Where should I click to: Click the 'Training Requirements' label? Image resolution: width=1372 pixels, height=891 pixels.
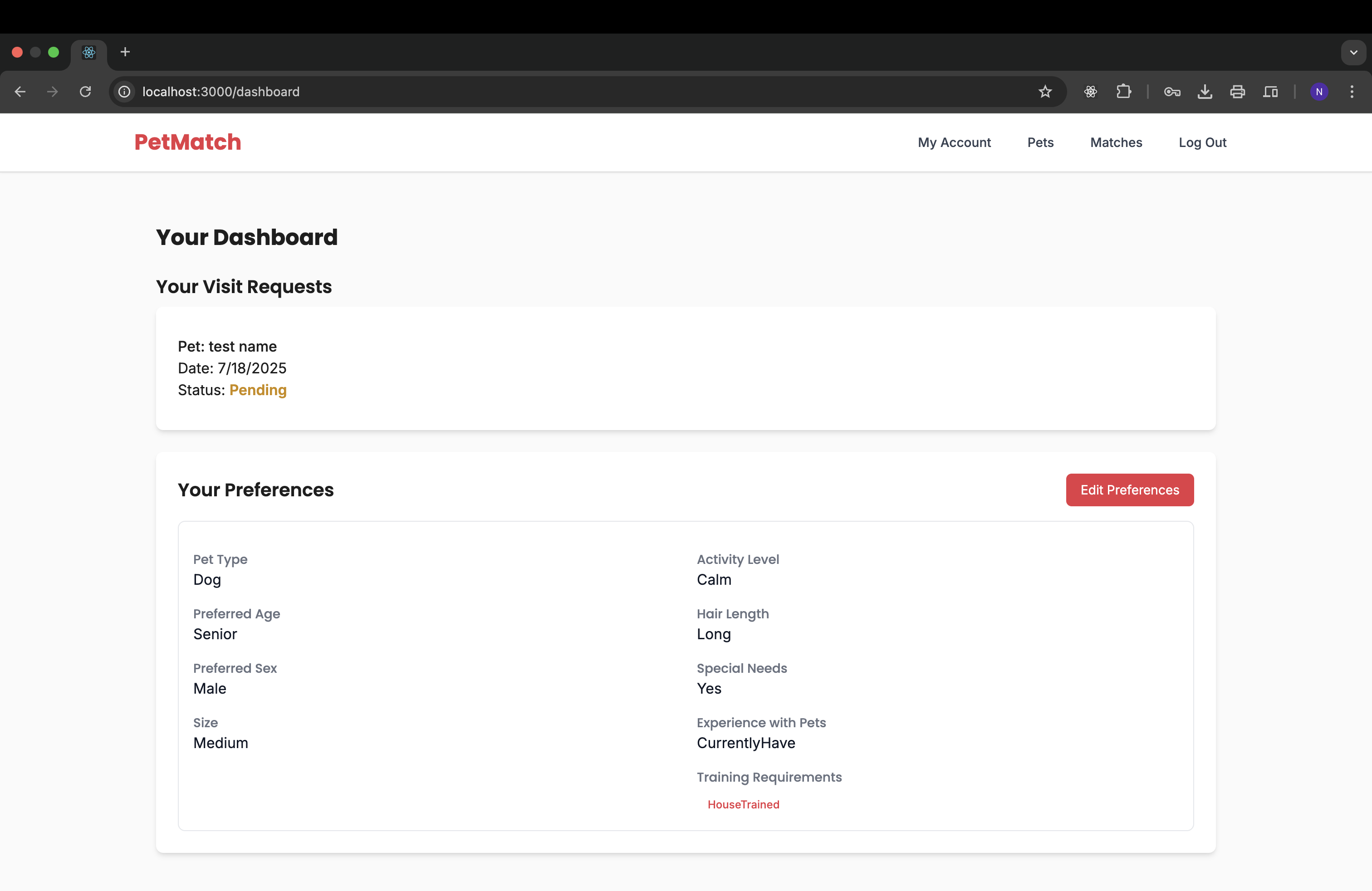point(769,778)
